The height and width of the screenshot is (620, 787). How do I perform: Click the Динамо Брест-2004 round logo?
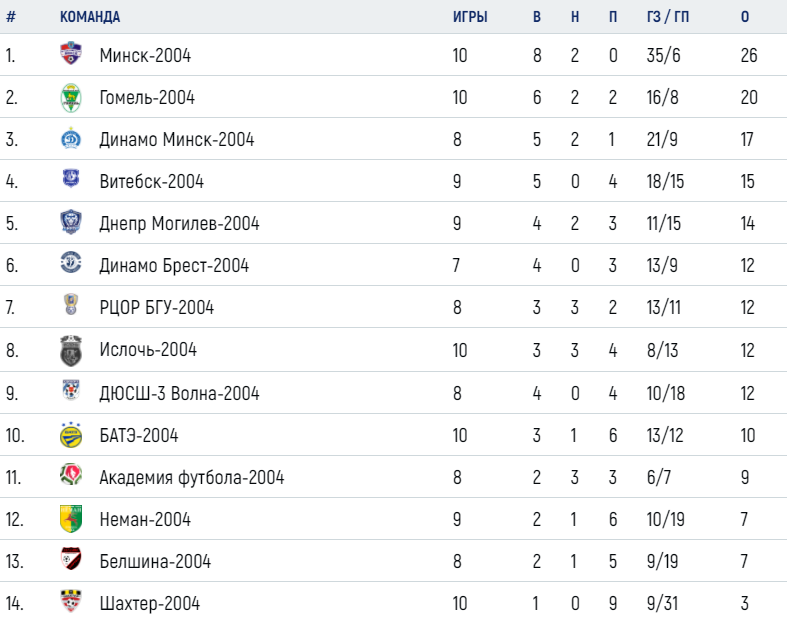71,262
